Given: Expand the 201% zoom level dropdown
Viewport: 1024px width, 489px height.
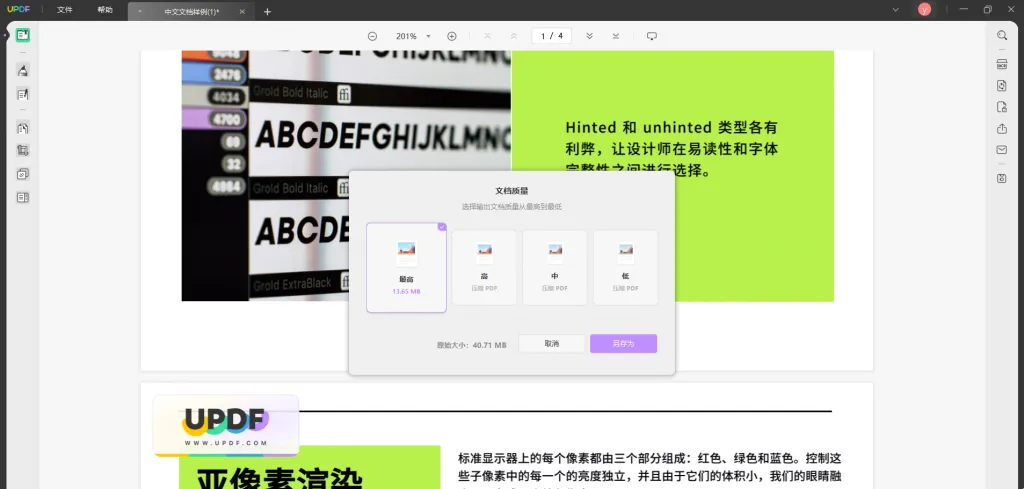Looking at the screenshot, I should pos(428,36).
